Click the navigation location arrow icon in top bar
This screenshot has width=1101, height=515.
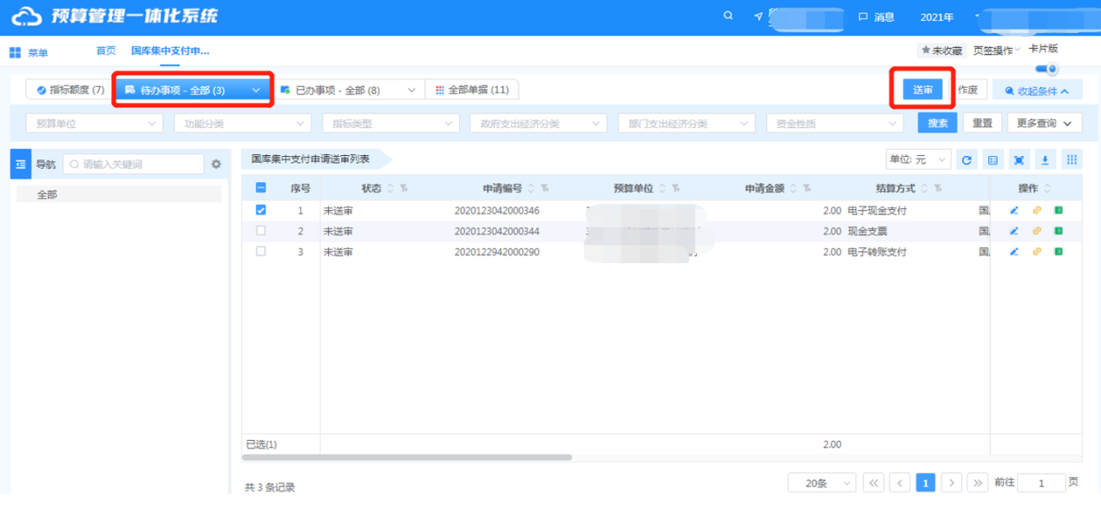pyautogui.click(x=758, y=17)
